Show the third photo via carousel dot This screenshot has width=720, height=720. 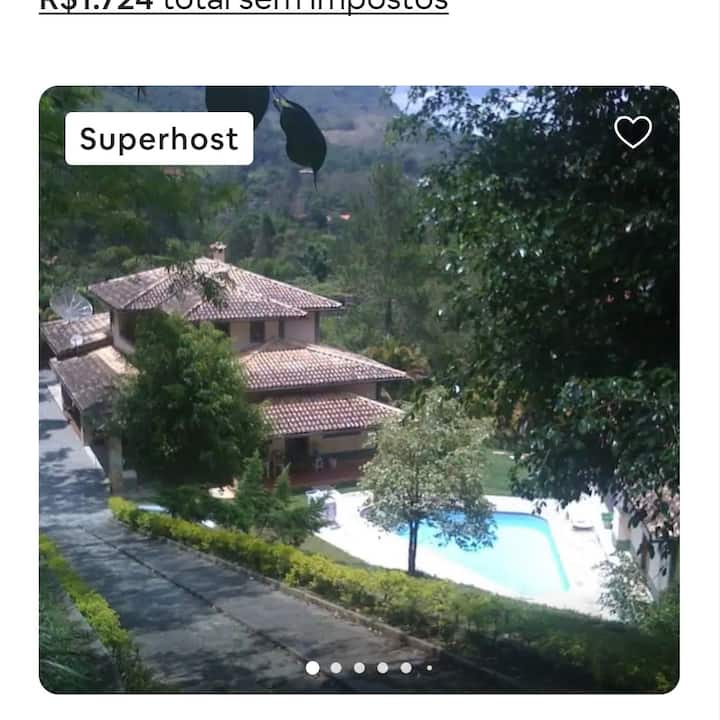tap(360, 668)
